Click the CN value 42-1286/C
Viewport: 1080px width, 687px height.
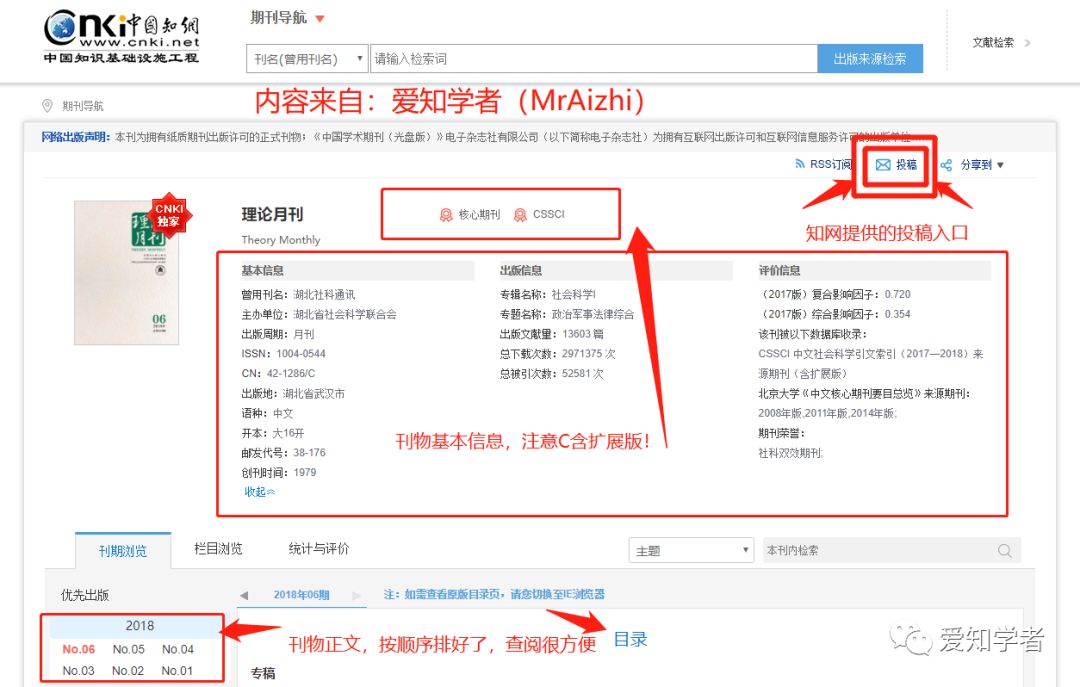pos(291,373)
